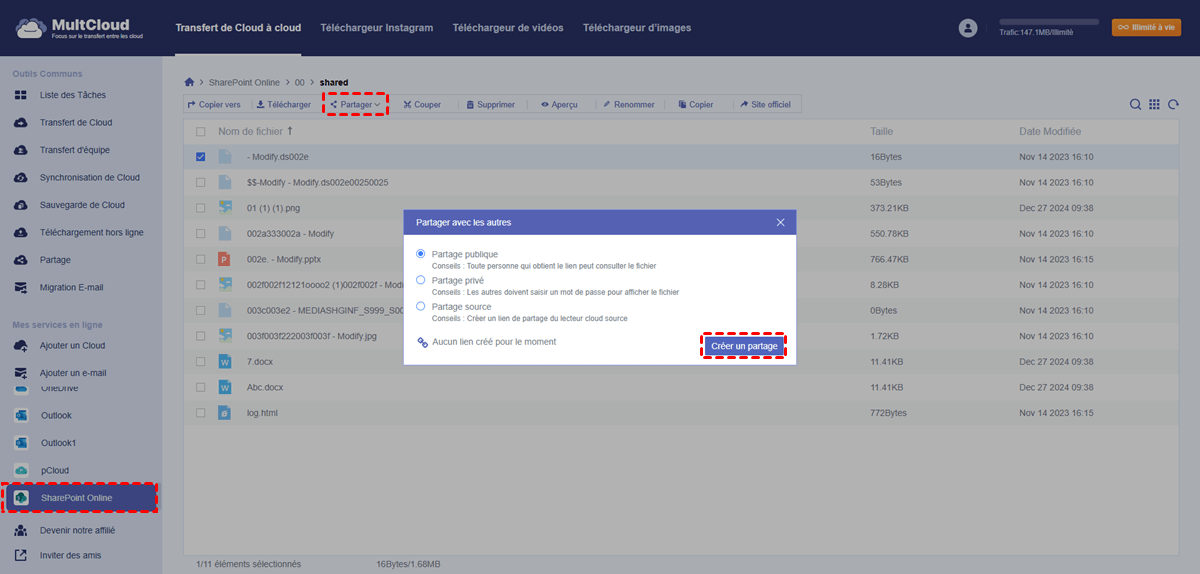Screen dimensions: 1200x574
Task: Click Supprimer in the toolbar
Action: click(490, 104)
